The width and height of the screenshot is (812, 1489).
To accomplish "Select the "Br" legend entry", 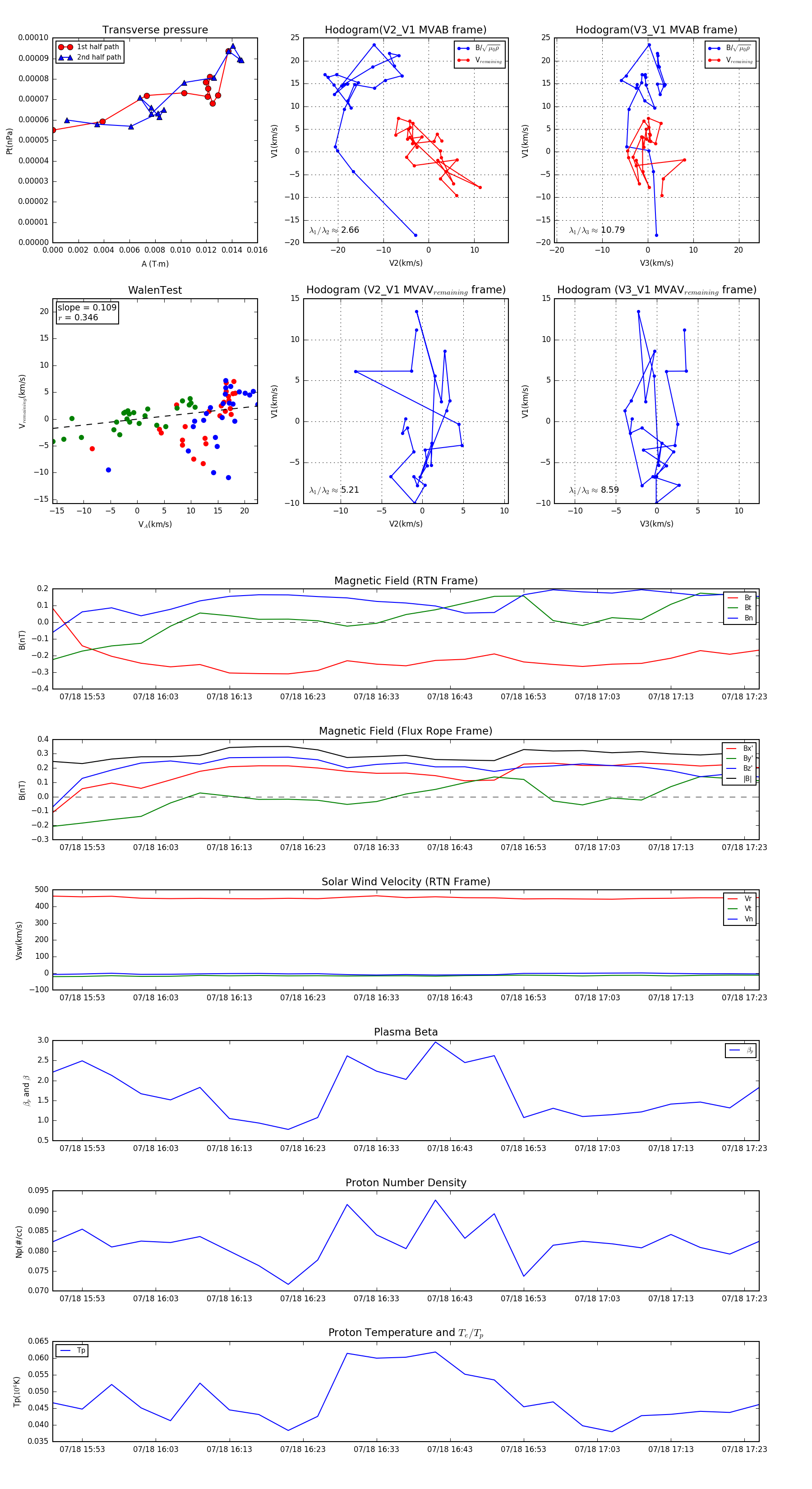I will [740, 598].
